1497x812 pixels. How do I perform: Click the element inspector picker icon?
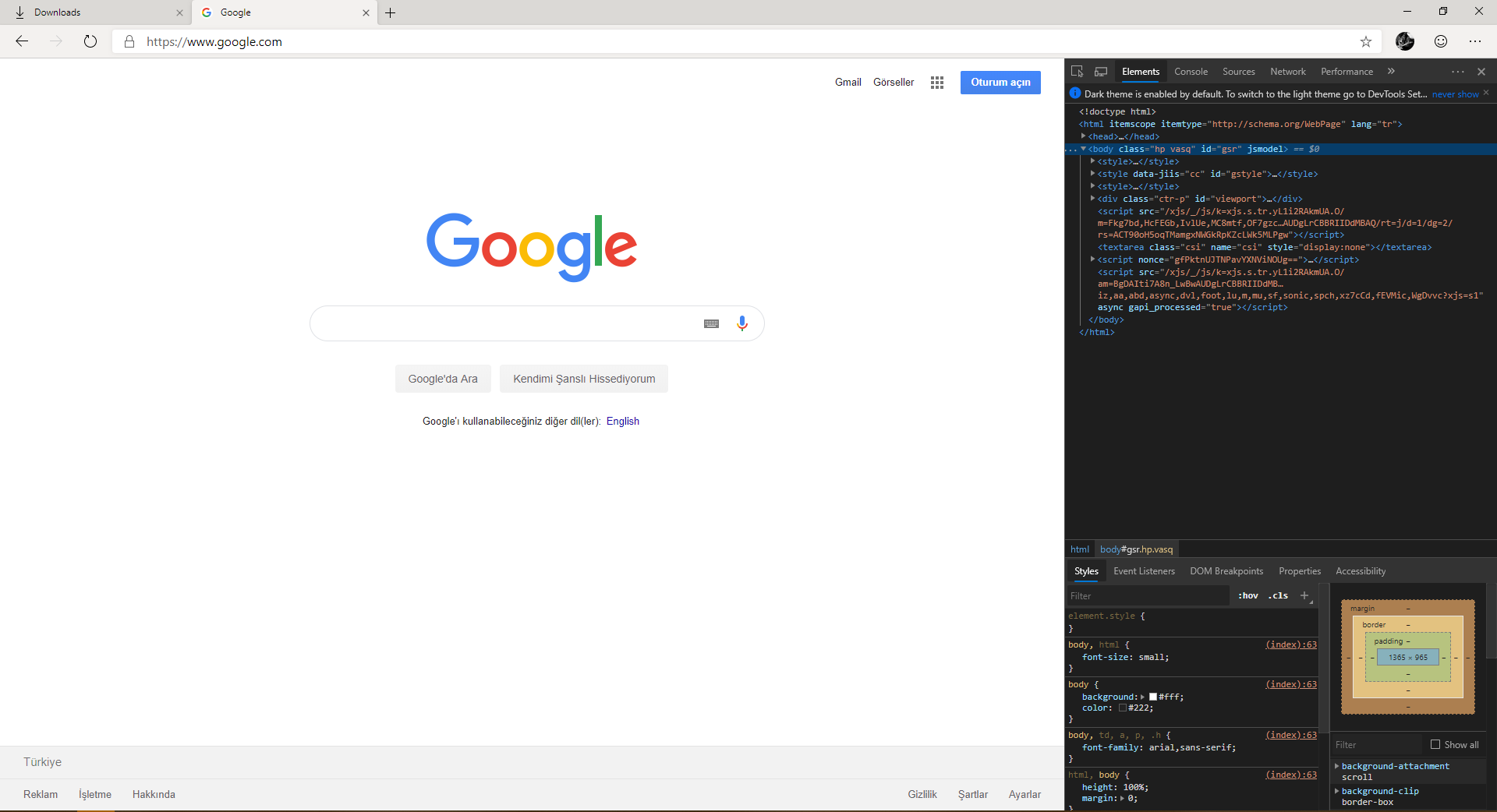1077,72
